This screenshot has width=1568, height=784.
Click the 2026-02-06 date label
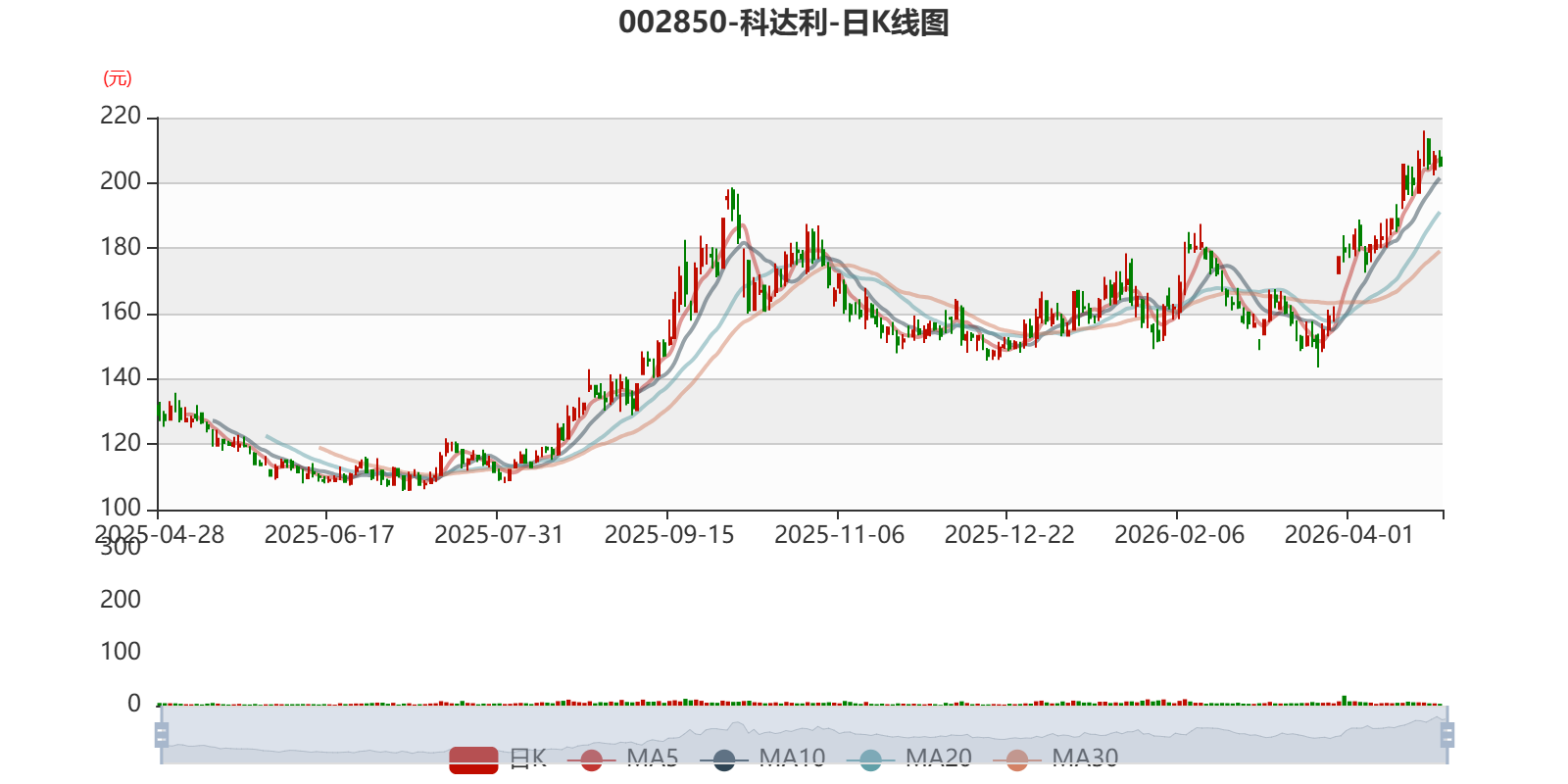tap(1179, 535)
